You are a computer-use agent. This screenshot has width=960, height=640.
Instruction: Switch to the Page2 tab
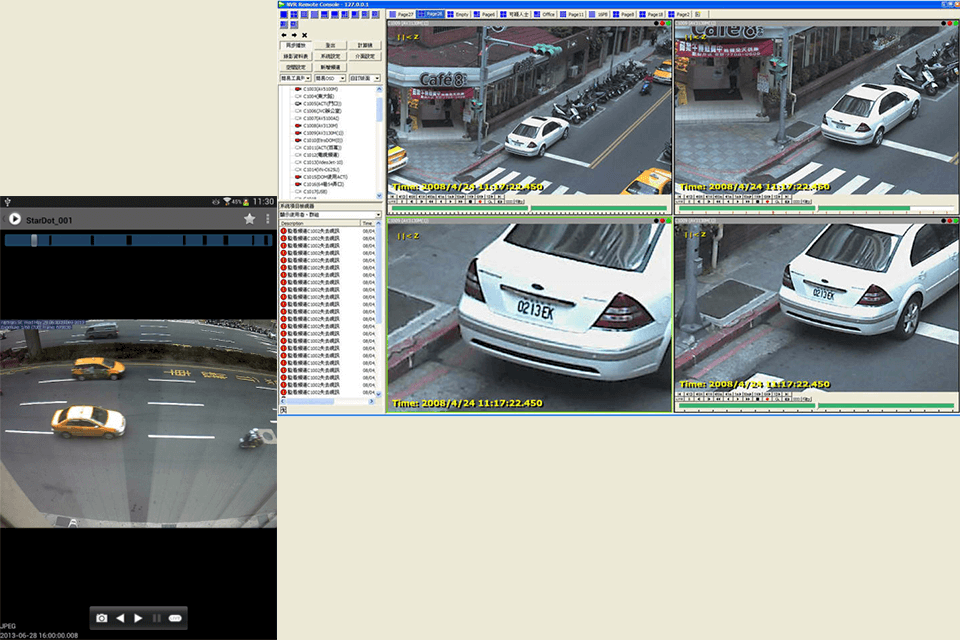point(680,14)
